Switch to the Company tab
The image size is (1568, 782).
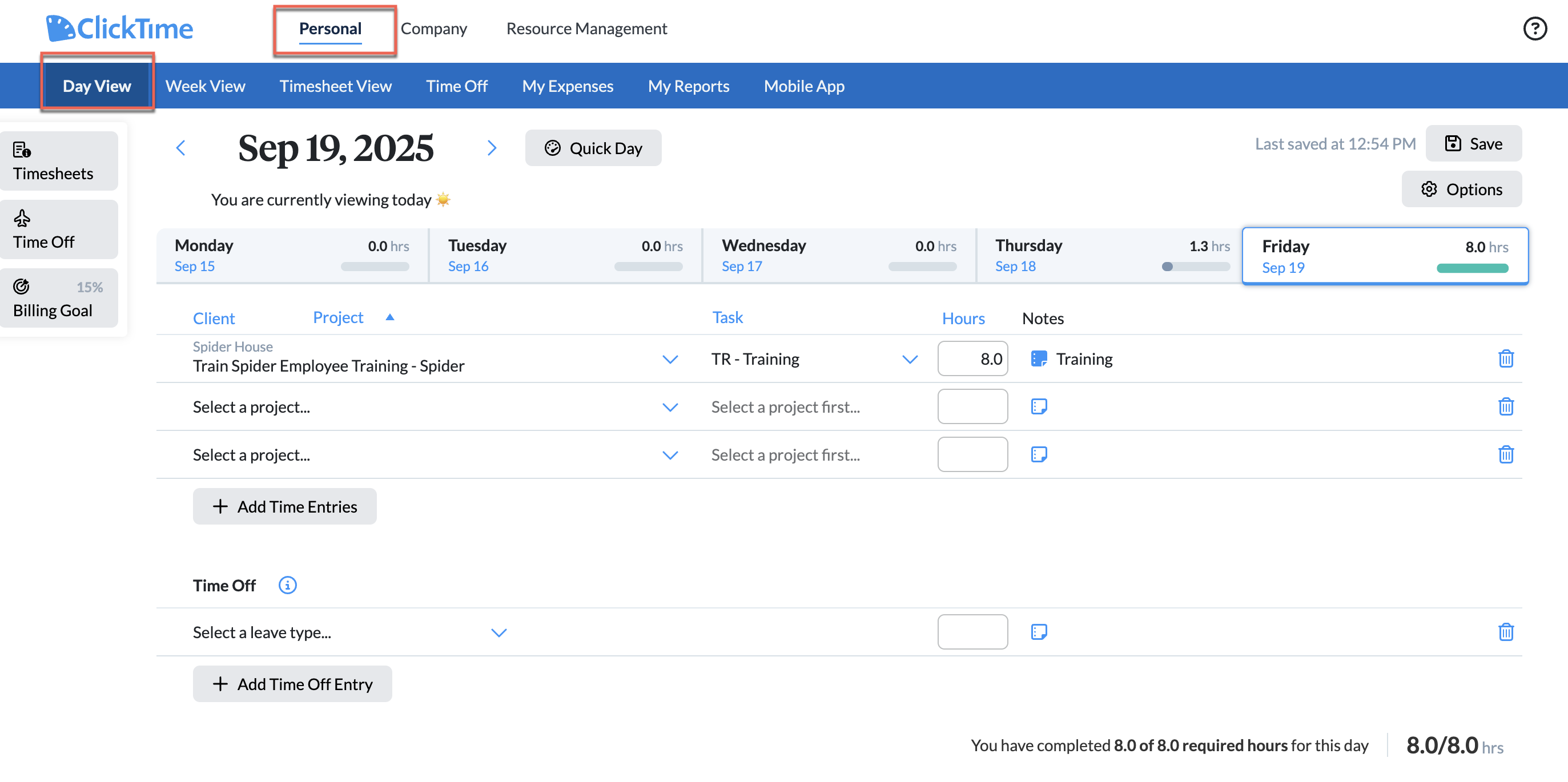(433, 29)
